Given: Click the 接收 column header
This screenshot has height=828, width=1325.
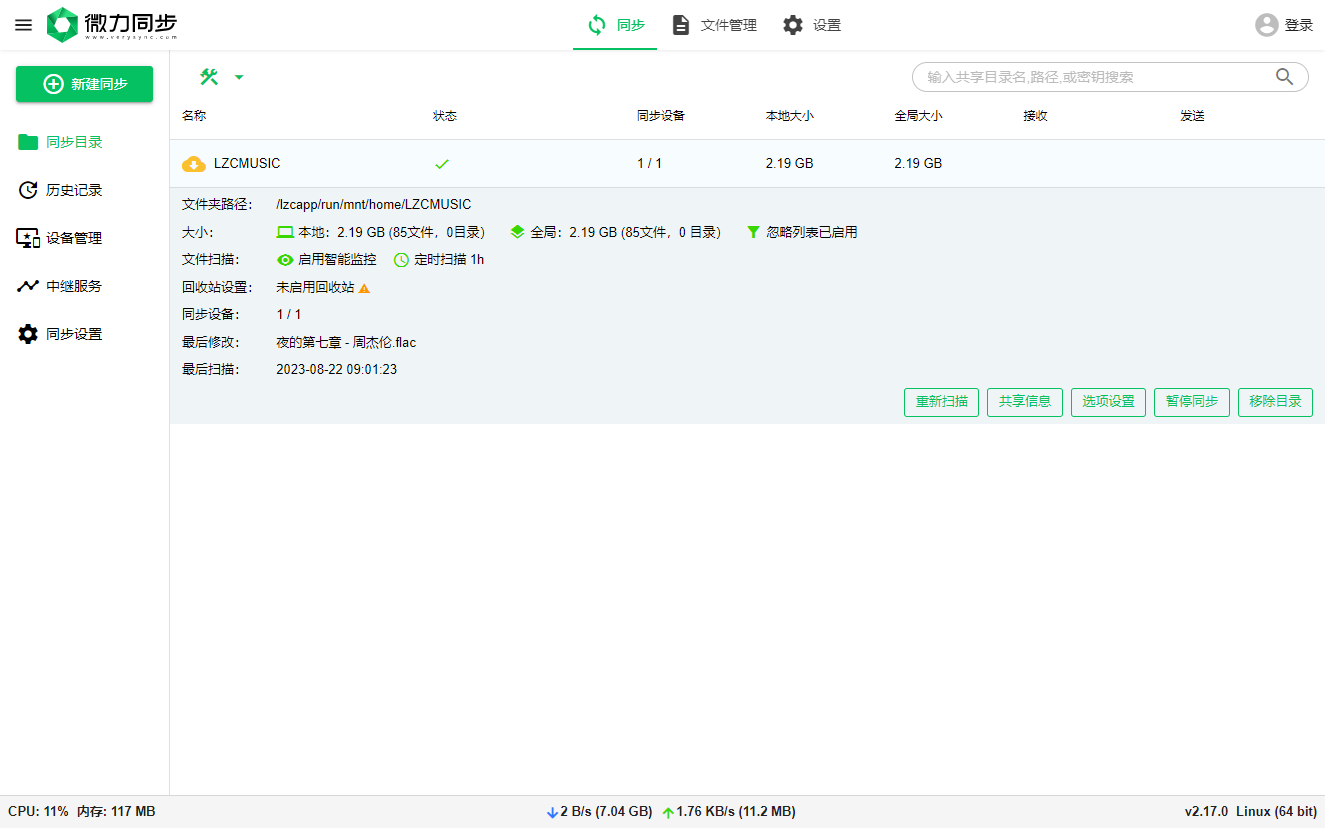Looking at the screenshot, I should pyautogui.click(x=1035, y=116).
